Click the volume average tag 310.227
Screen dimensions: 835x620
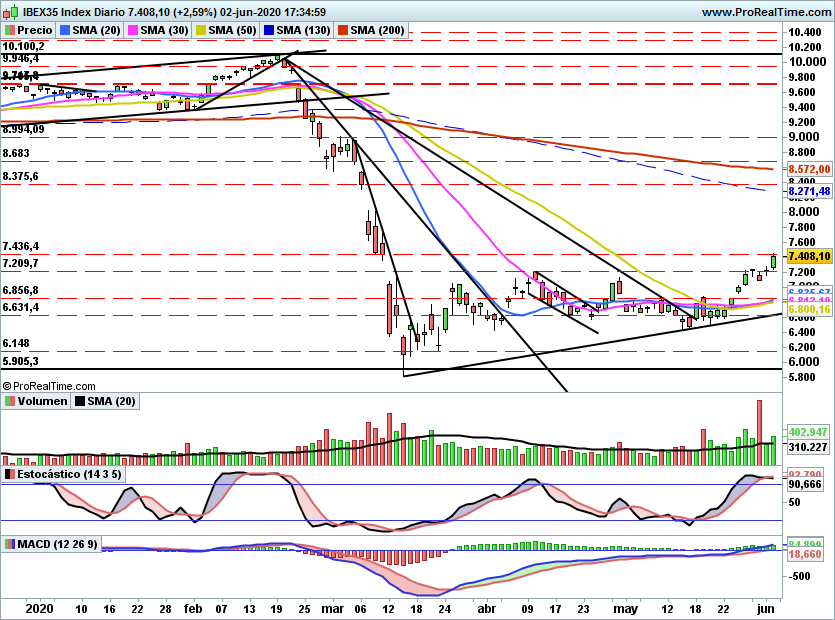tap(808, 447)
